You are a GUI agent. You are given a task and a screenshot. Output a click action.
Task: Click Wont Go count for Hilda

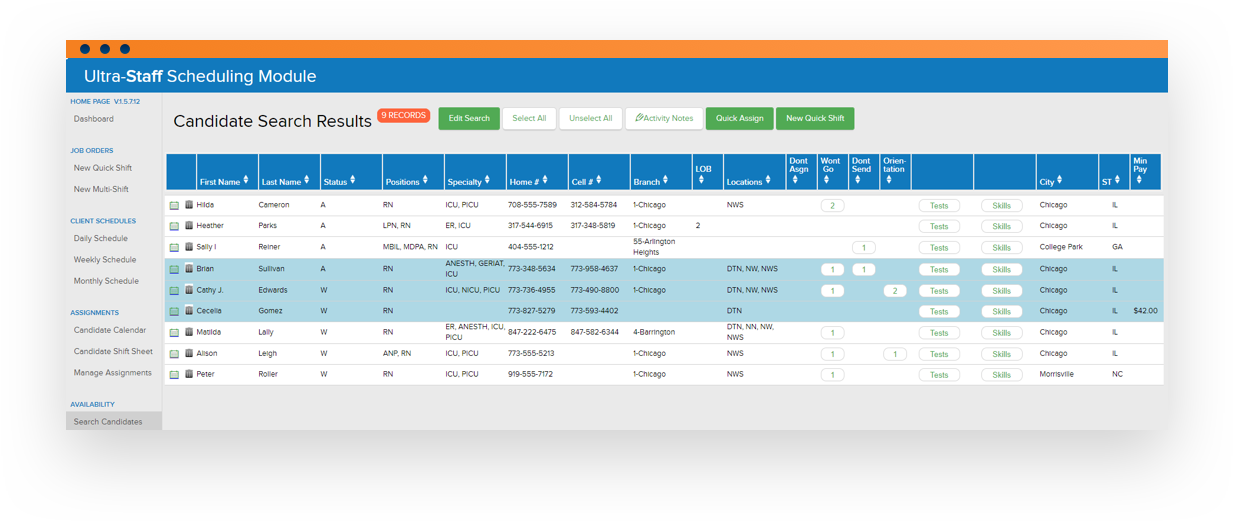(x=832, y=205)
